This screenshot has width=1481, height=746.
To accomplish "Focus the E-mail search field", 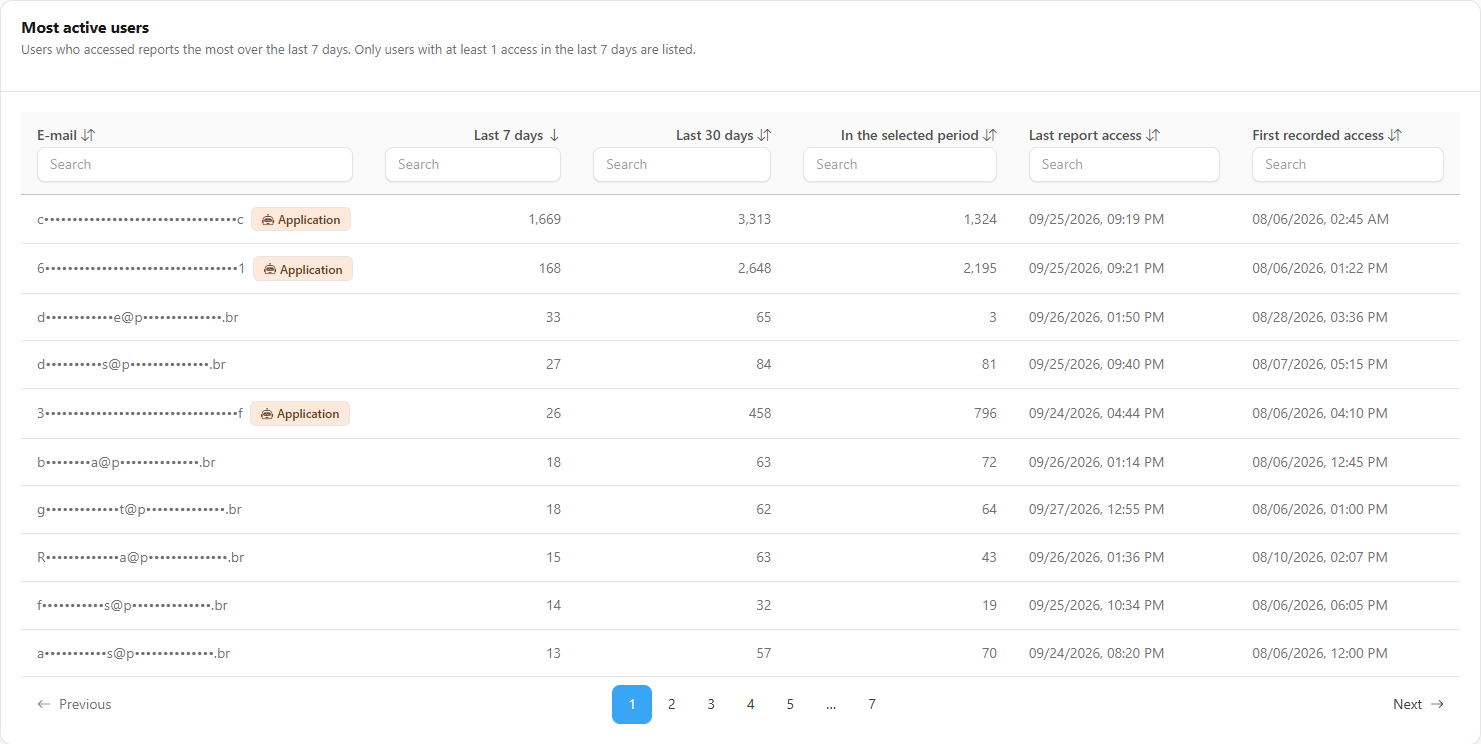I will (195, 165).
